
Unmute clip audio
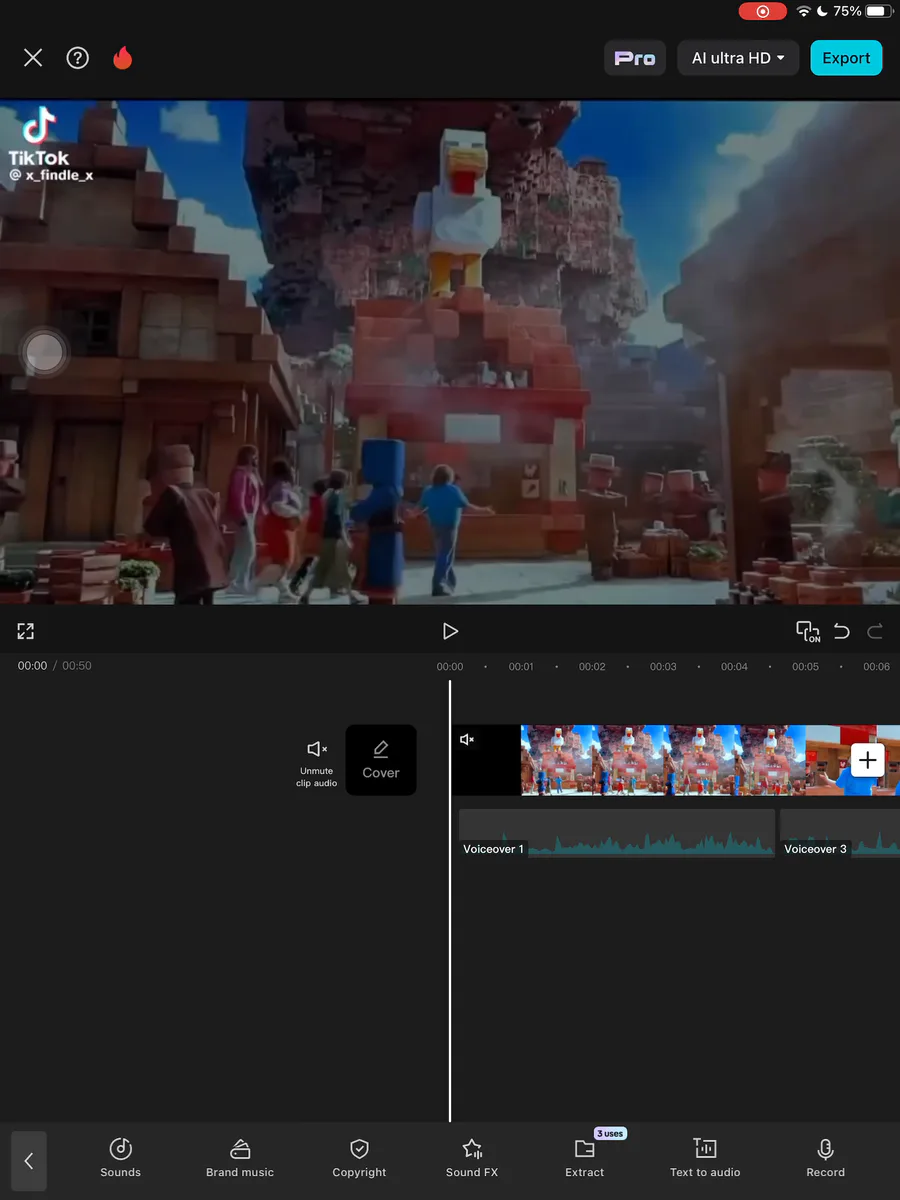pyautogui.click(x=316, y=763)
